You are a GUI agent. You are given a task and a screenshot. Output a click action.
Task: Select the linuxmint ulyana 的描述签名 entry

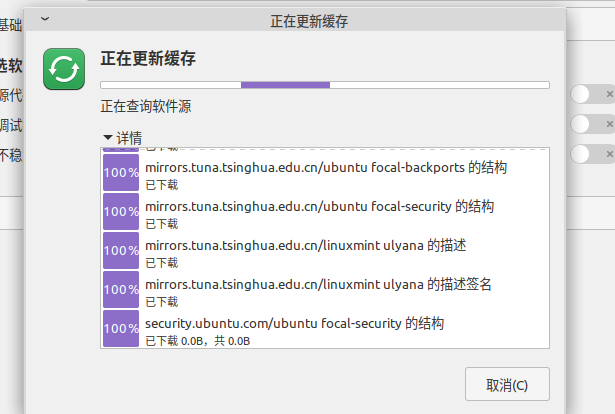tap(318, 285)
